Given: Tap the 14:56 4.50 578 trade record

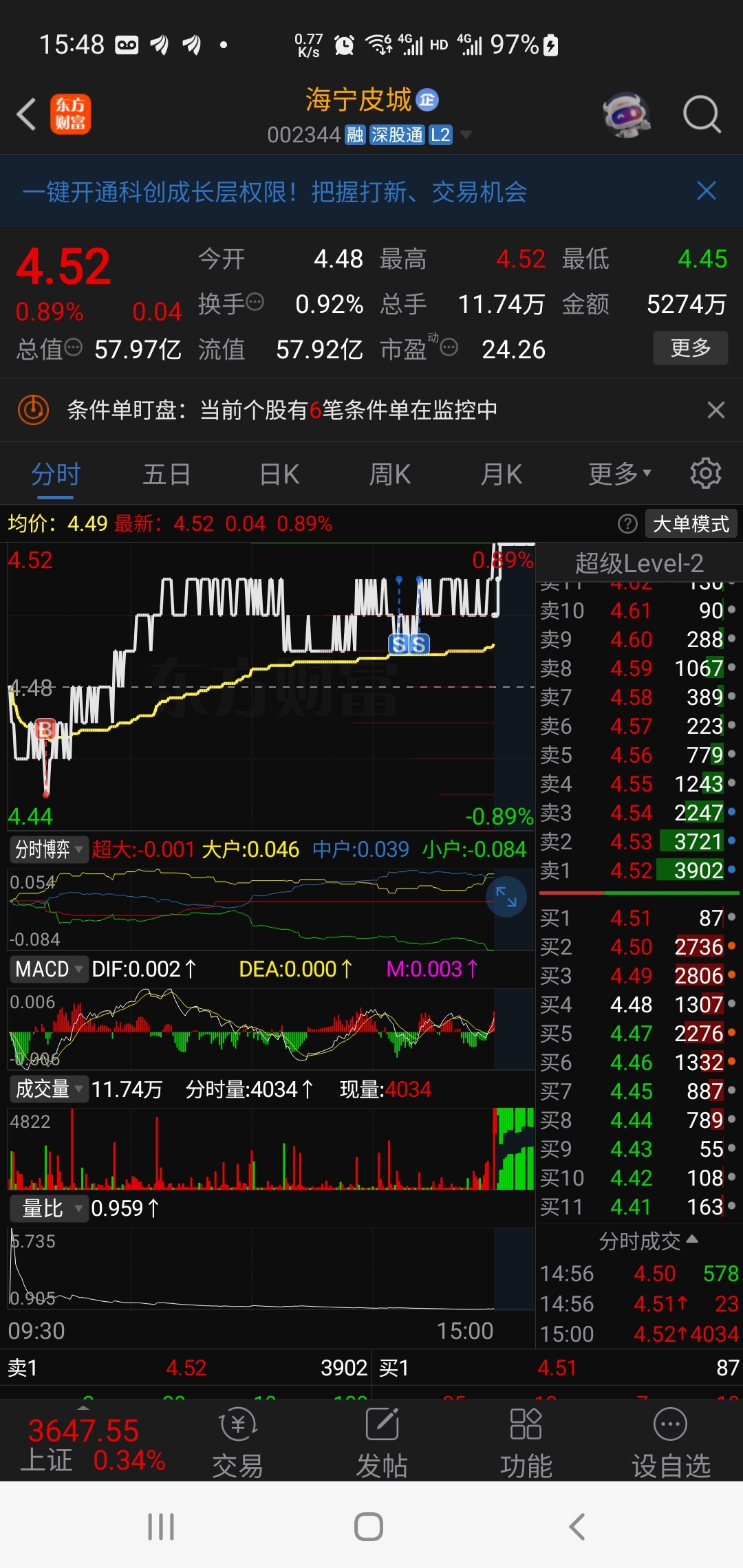Looking at the screenshot, I should [x=639, y=1274].
